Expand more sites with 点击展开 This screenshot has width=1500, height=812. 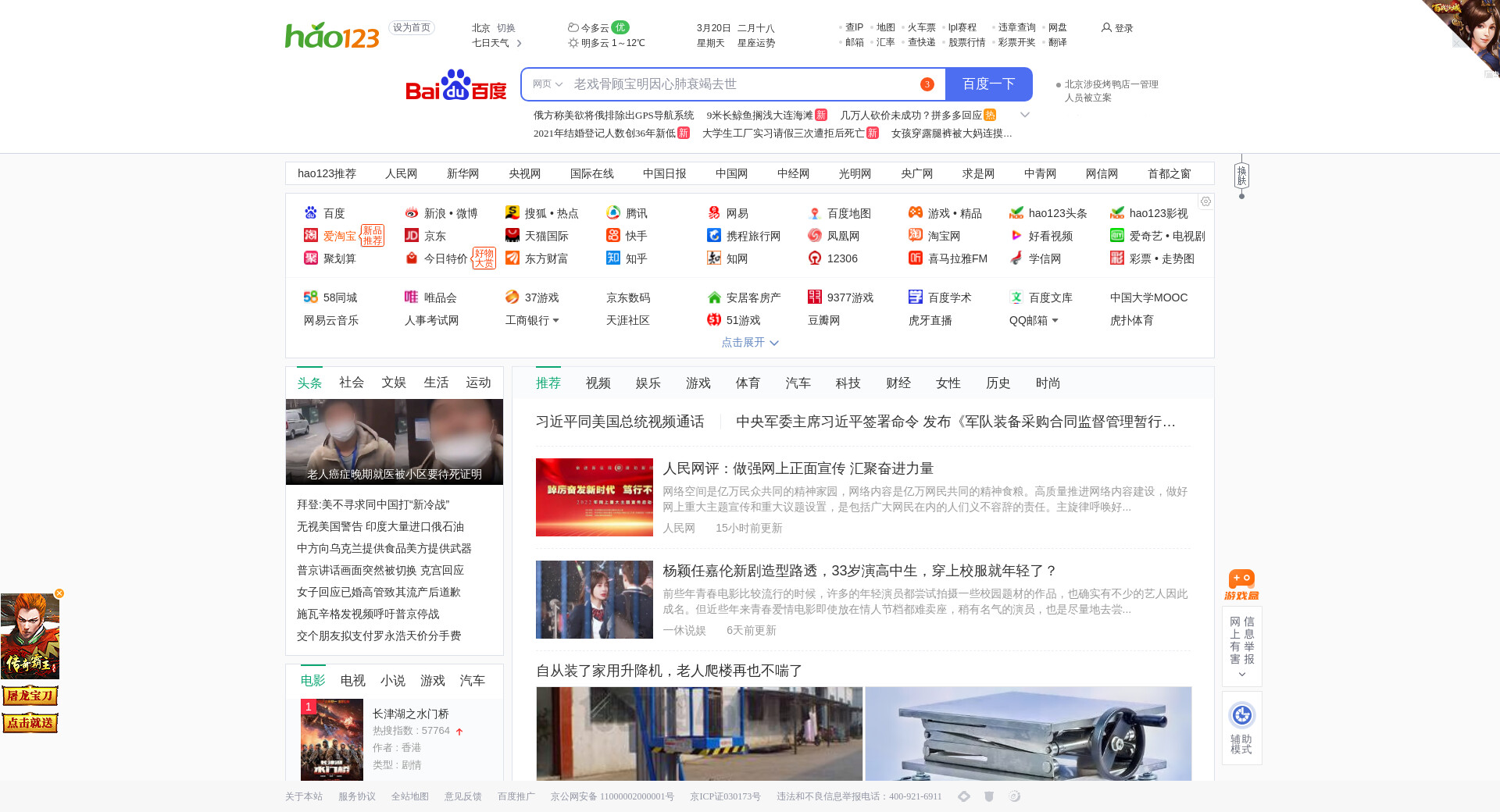[749, 343]
